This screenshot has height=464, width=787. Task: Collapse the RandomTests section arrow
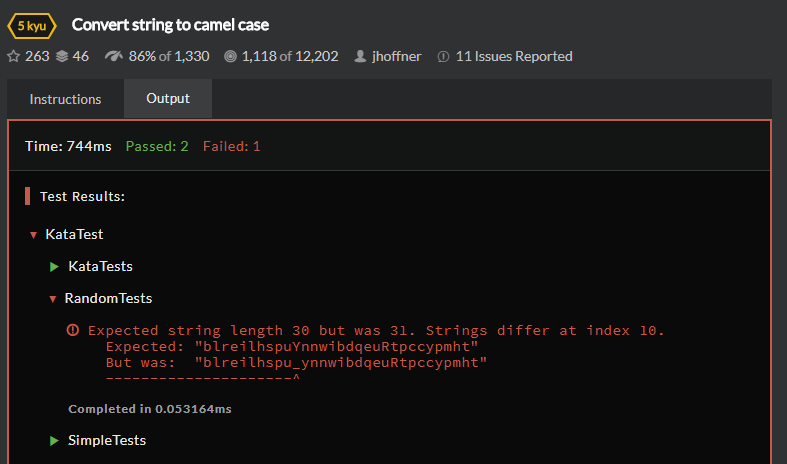(53, 299)
